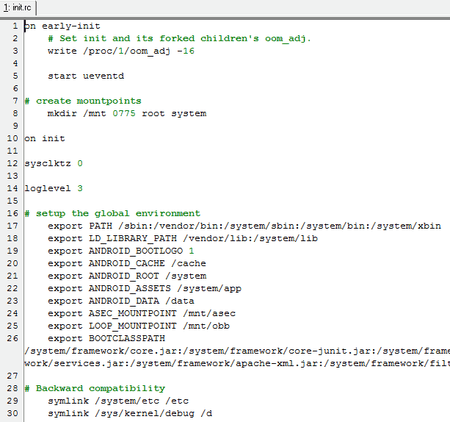Click the 'on init' line
This screenshot has height=422, width=450.
pyautogui.click(x=45, y=138)
